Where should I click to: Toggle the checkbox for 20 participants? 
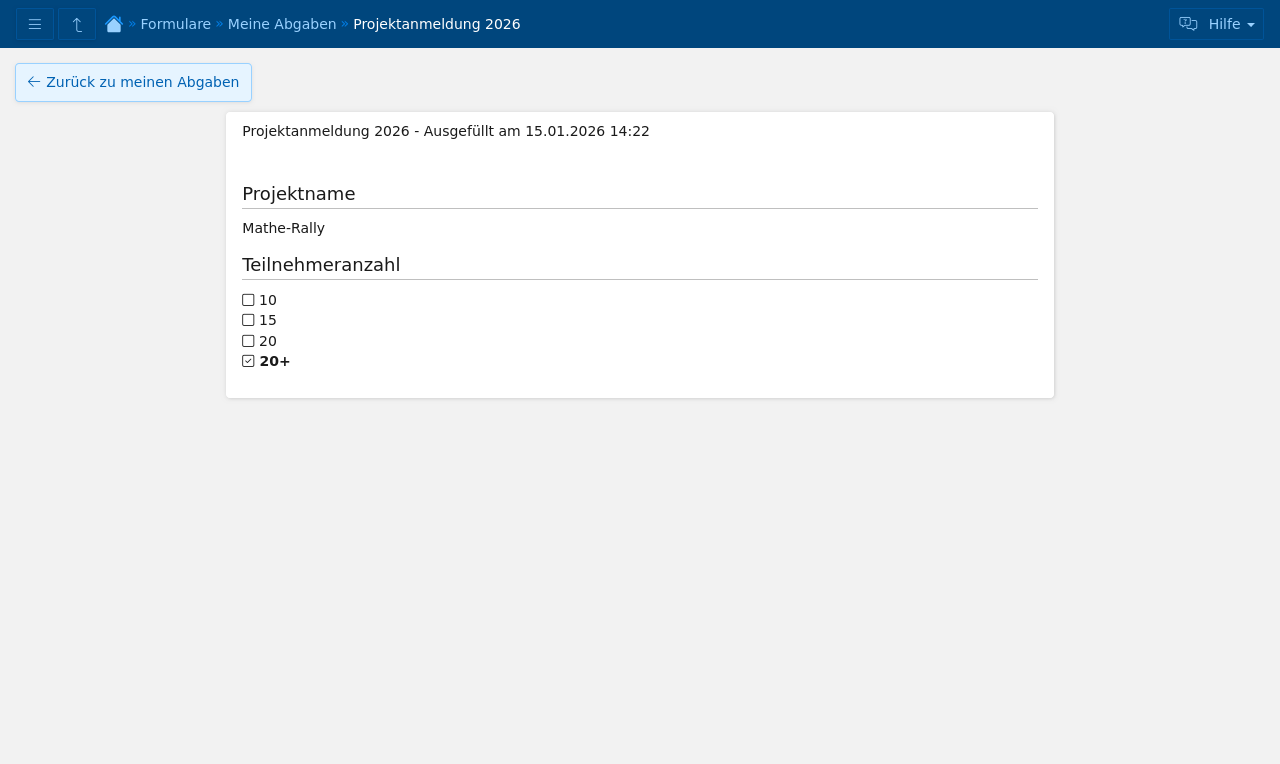coord(248,341)
